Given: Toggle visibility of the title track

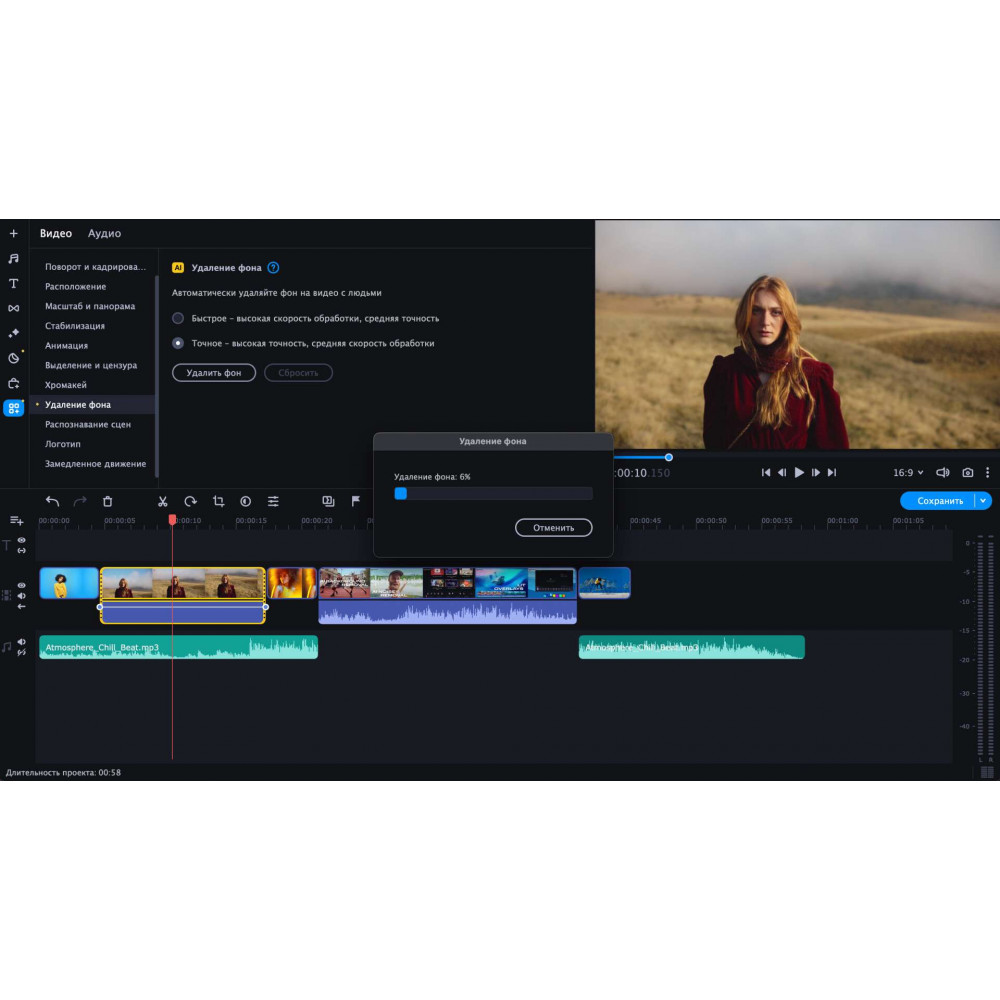Looking at the screenshot, I should point(21,540).
